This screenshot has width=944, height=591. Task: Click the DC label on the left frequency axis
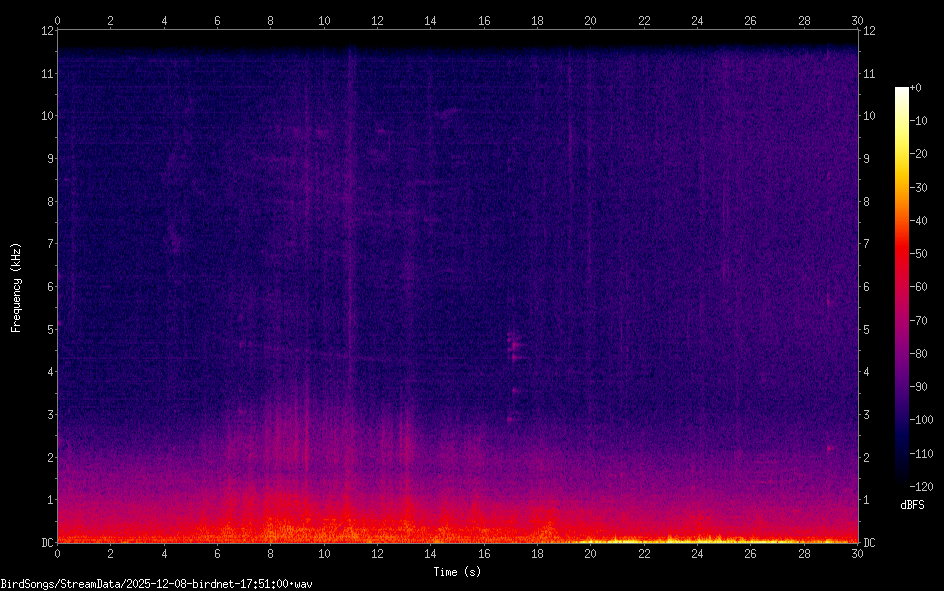pyautogui.click(x=45, y=543)
